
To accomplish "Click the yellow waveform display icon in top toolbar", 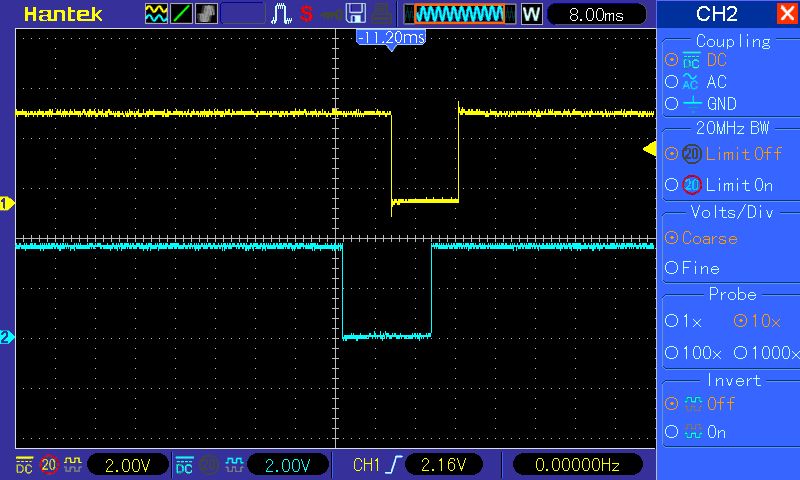I will click(x=157, y=14).
